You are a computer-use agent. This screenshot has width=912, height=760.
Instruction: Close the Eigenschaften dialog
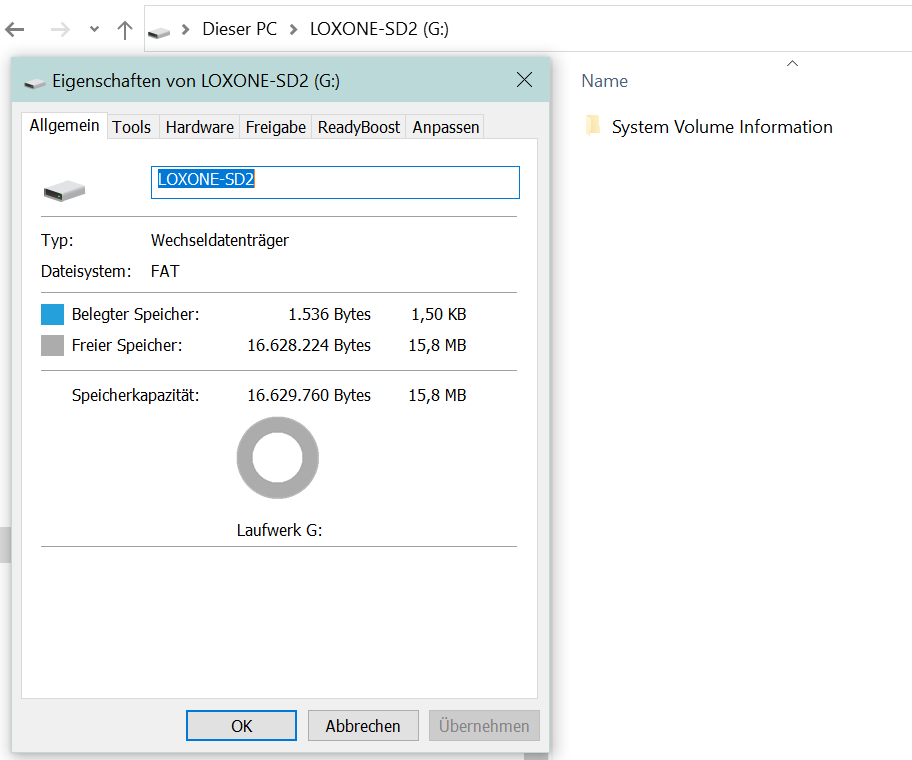(524, 80)
